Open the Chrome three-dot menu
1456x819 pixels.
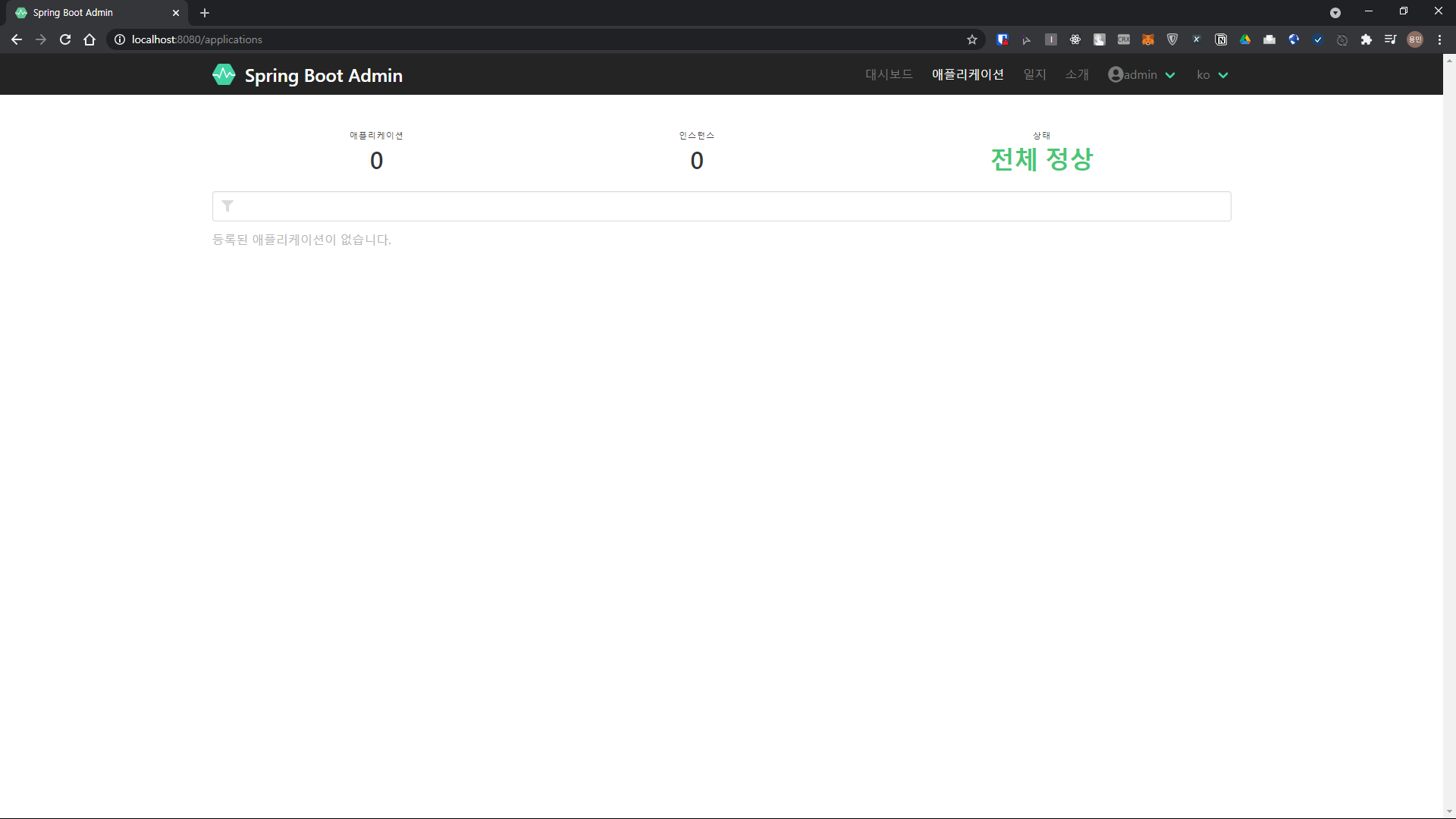[x=1439, y=39]
